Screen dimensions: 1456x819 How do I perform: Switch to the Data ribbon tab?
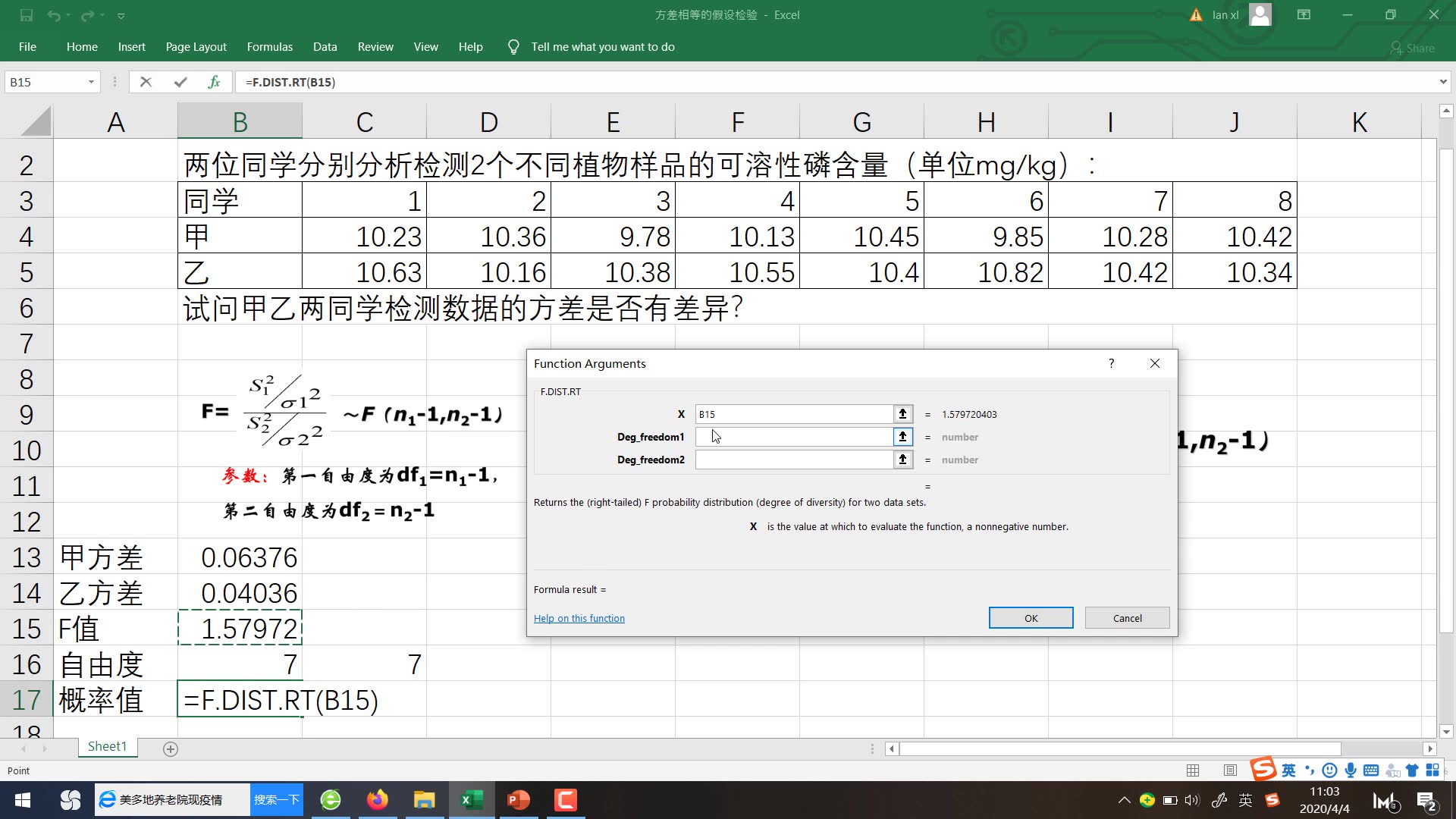coord(325,46)
